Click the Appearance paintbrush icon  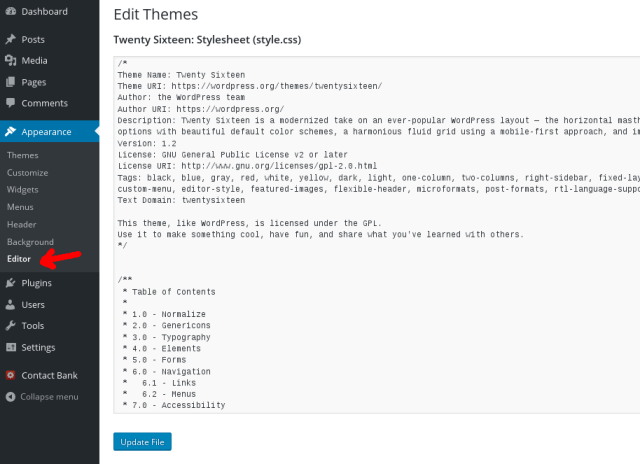(x=11, y=131)
